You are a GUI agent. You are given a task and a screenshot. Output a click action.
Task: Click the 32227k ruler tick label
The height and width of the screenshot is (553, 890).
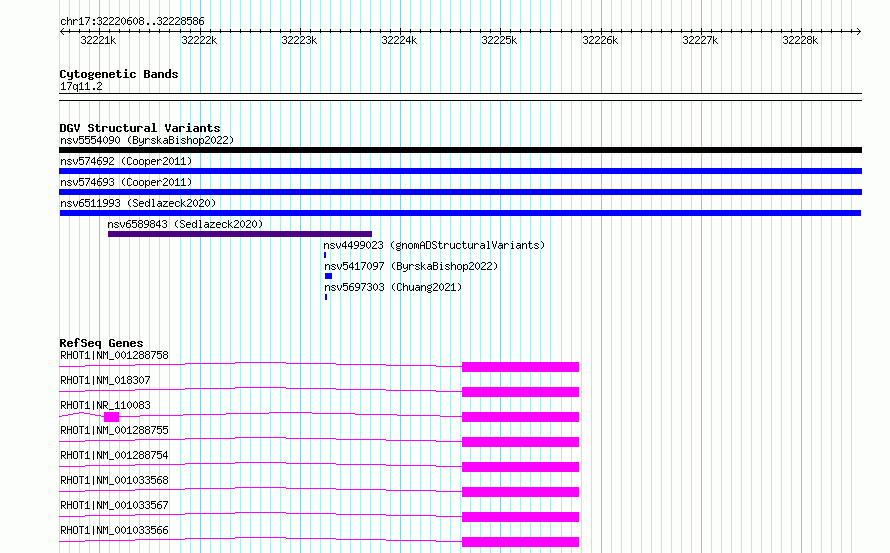click(x=700, y=40)
